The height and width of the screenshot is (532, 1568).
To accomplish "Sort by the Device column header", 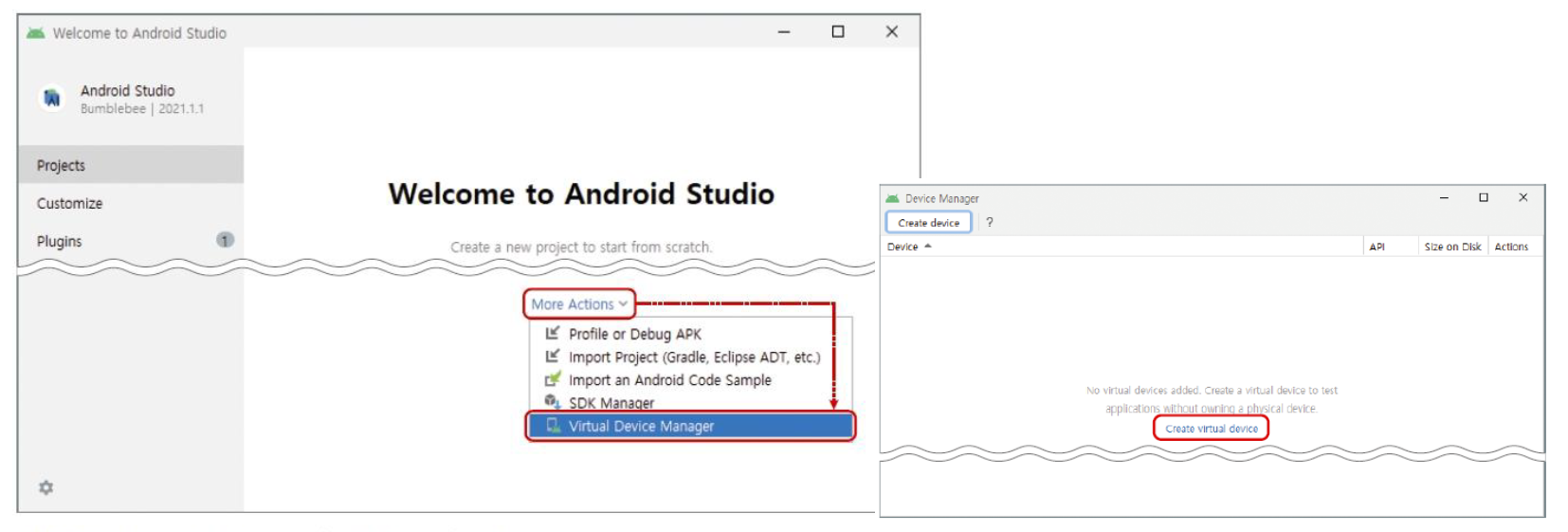I will coord(1121,247).
